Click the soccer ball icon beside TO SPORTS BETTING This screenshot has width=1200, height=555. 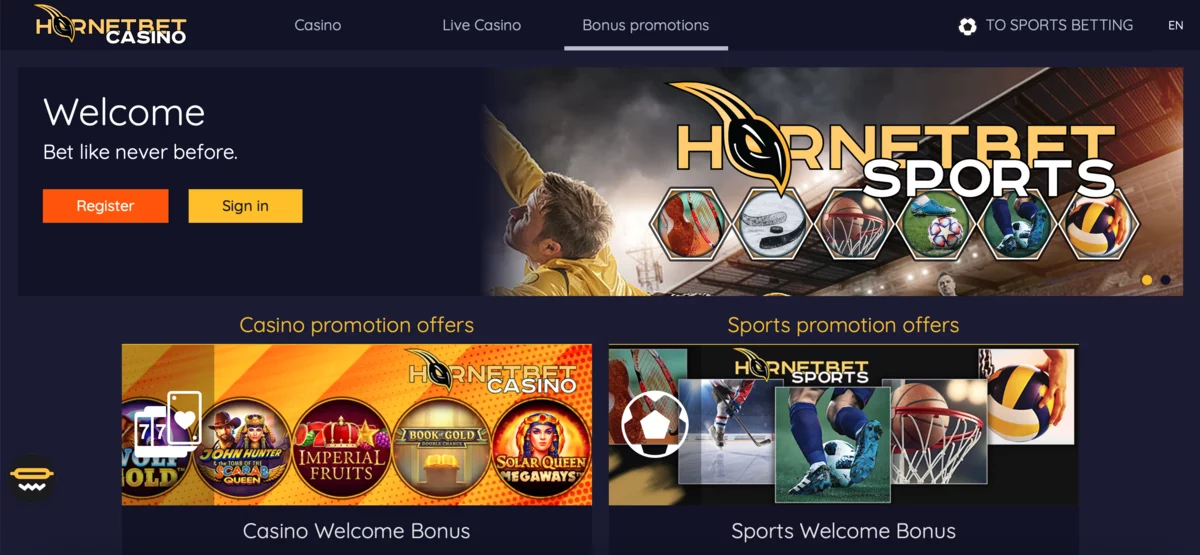967,26
